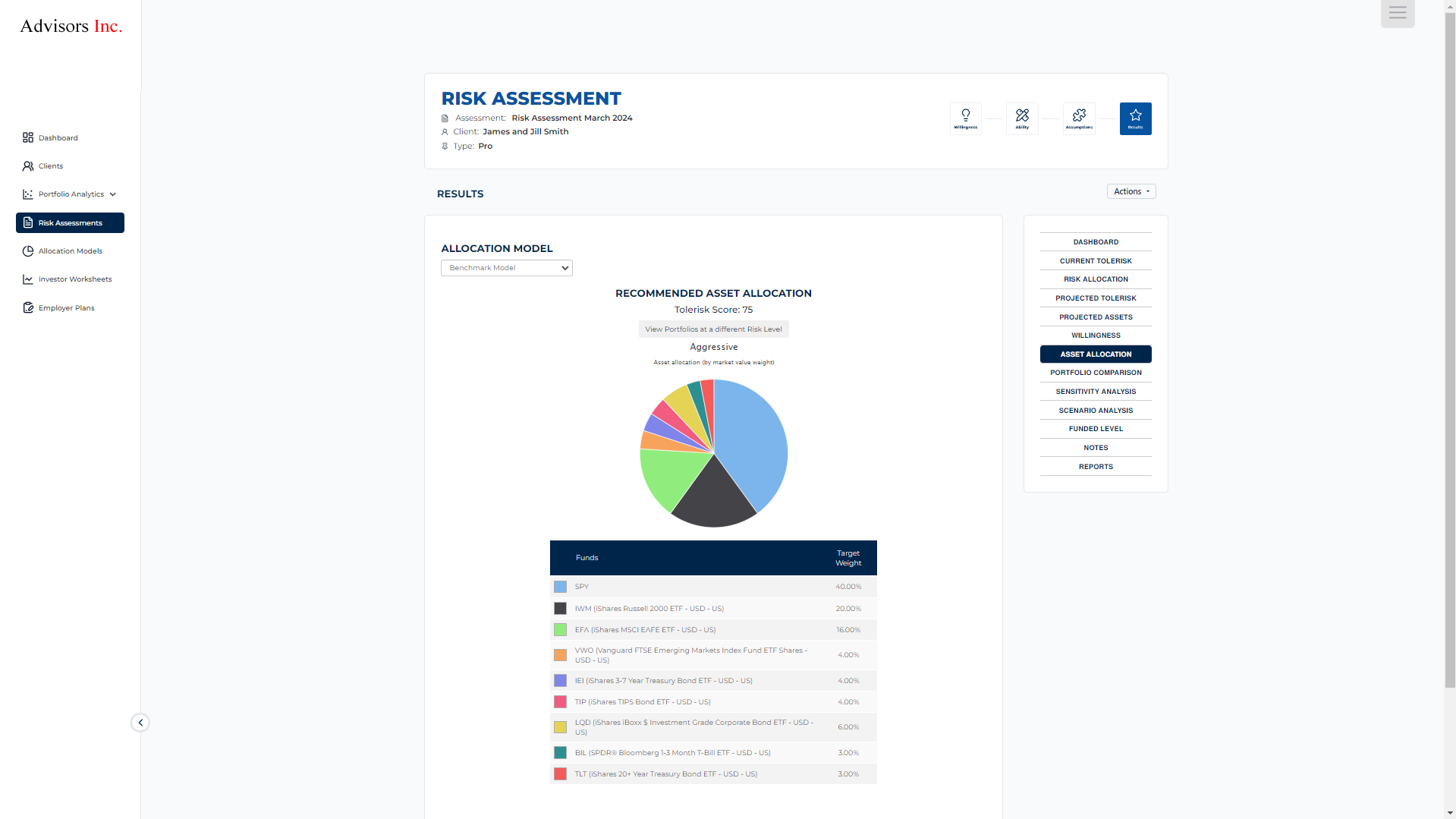Click the Results star step icon

coord(1135,118)
